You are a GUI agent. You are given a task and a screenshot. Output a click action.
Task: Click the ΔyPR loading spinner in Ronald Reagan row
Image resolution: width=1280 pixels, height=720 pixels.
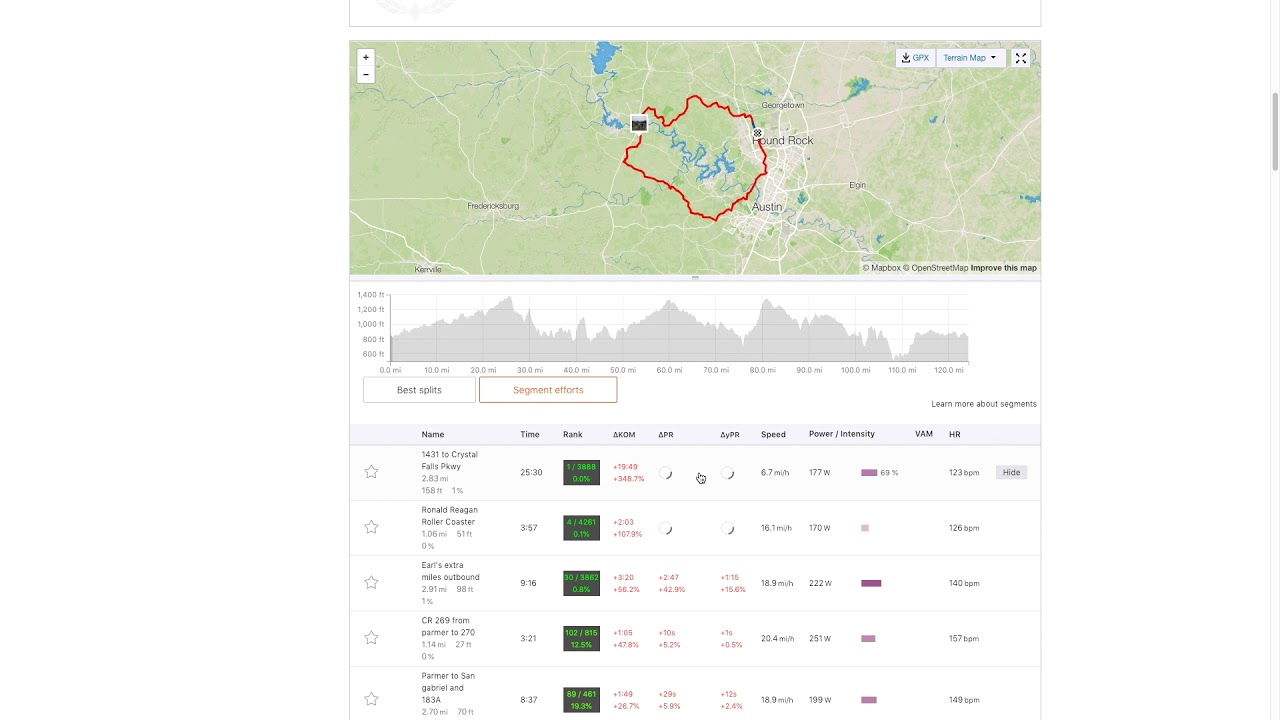[x=728, y=528]
